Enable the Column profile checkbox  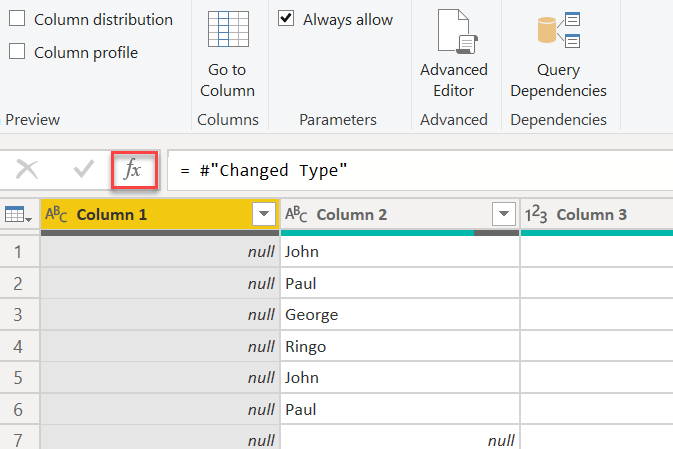point(17,52)
